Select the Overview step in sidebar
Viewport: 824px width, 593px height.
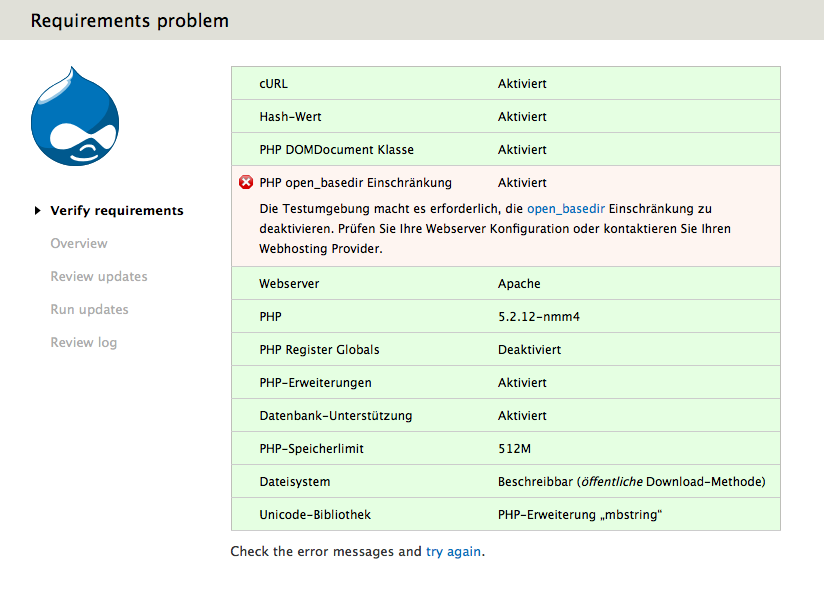pos(79,244)
